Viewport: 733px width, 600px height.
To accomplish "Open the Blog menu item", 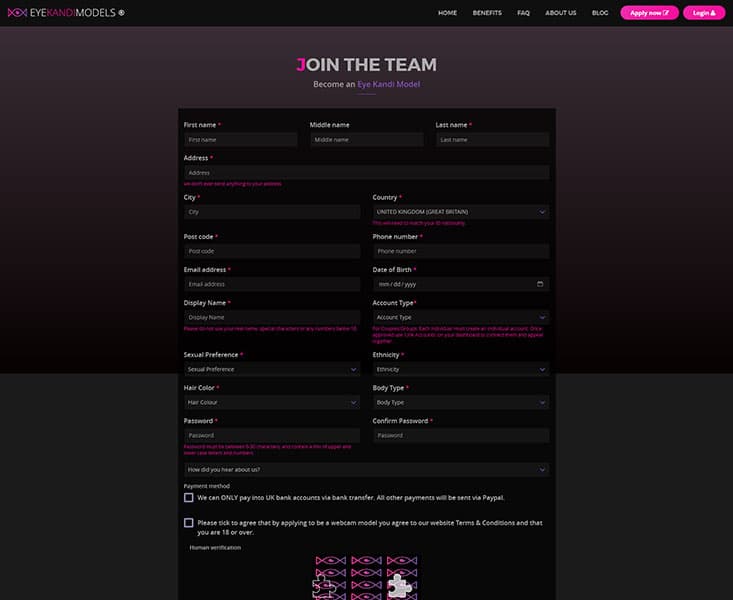I will tap(600, 13).
